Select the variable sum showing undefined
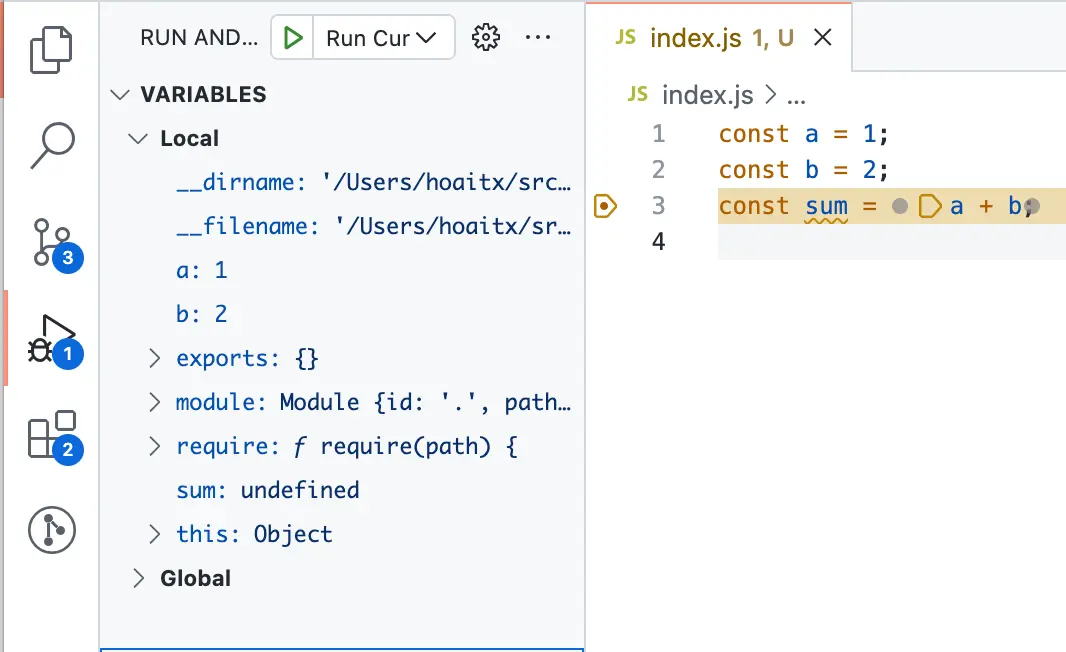The height and width of the screenshot is (652, 1066). [268, 490]
